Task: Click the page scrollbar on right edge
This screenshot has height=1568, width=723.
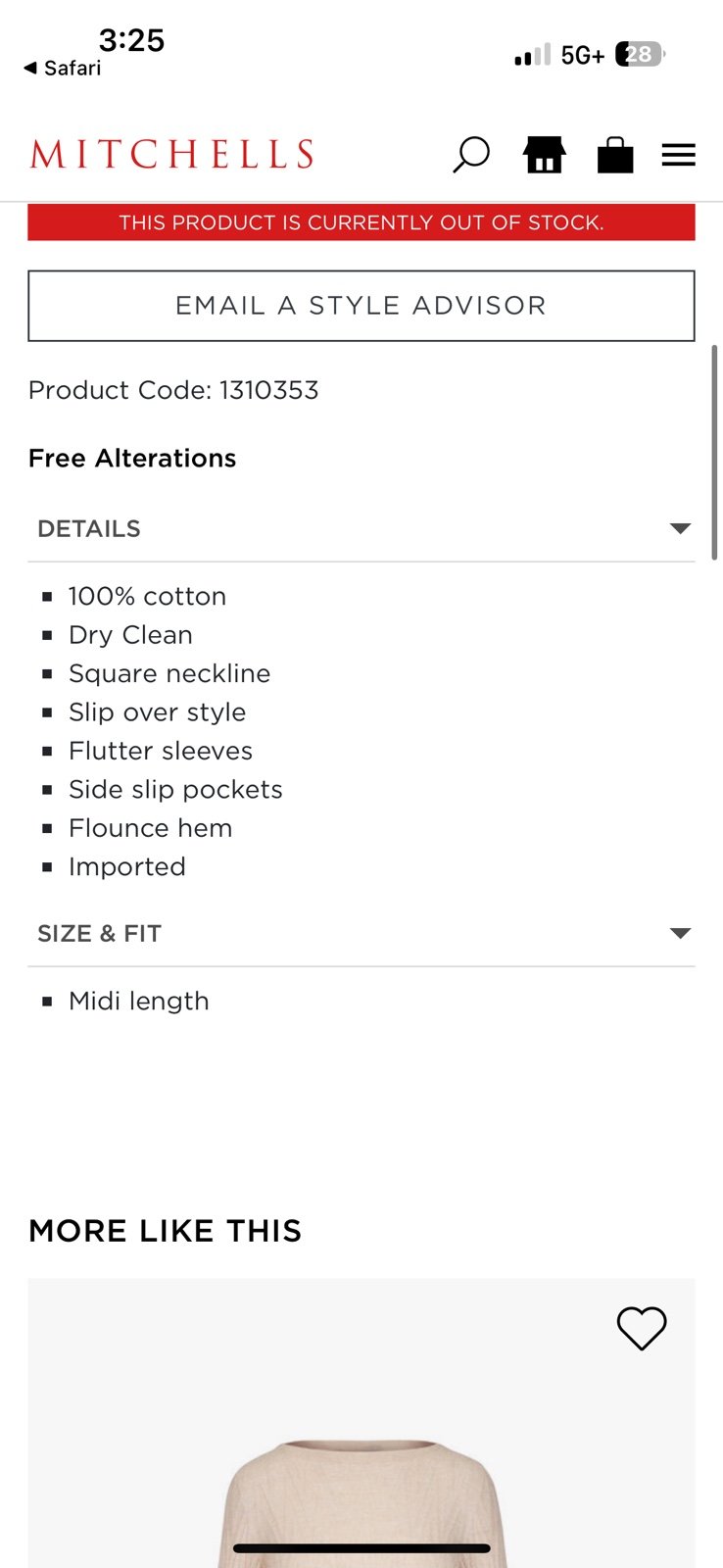Action: [715, 452]
